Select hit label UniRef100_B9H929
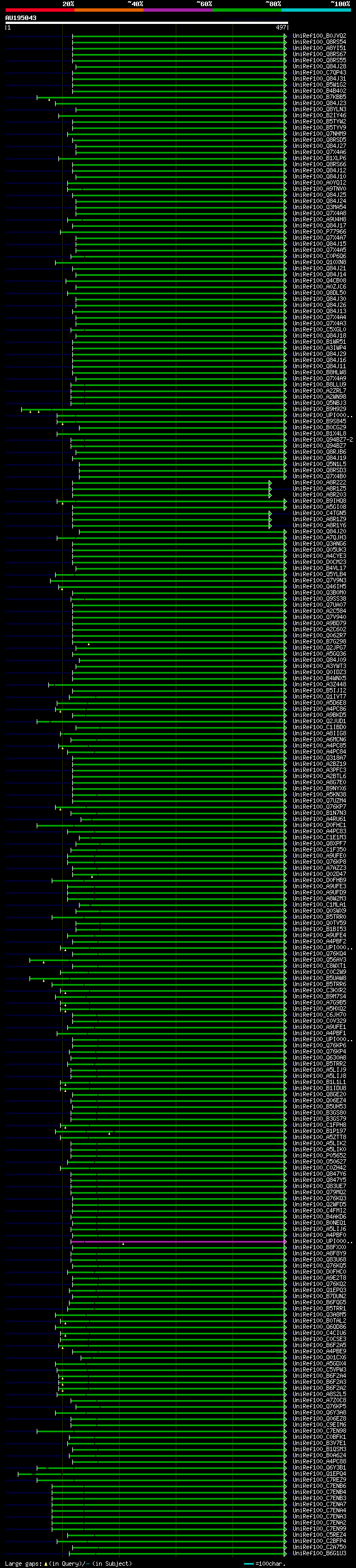This screenshot has height=1568, width=356. (319, 409)
